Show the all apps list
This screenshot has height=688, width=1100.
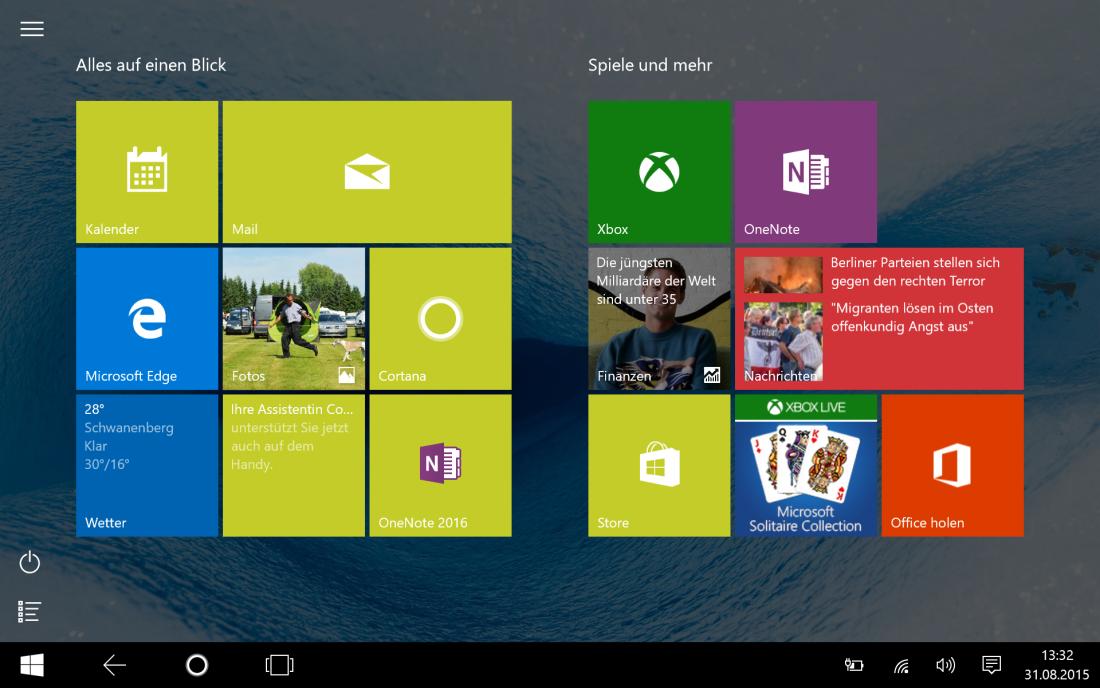point(30,611)
